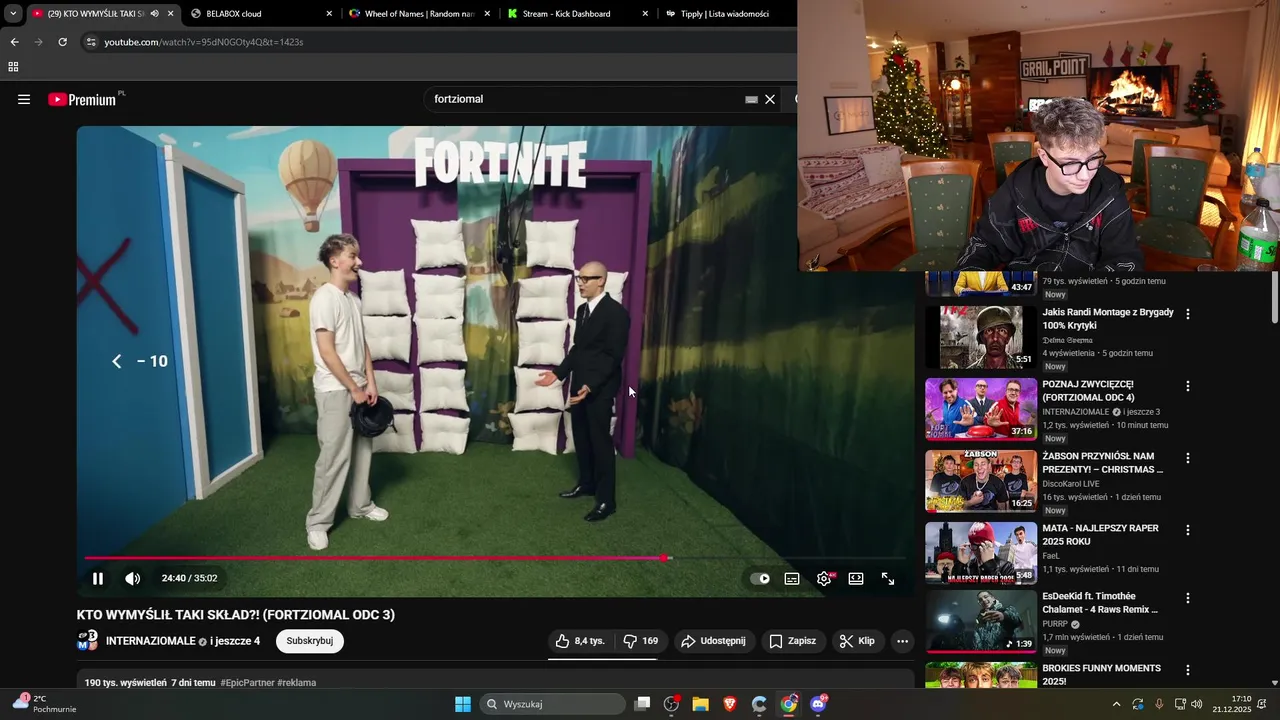This screenshot has height=720, width=1280.
Task: Open Brave browser from the taskbar
Action: pyautogui.click(x=730, y=704)
